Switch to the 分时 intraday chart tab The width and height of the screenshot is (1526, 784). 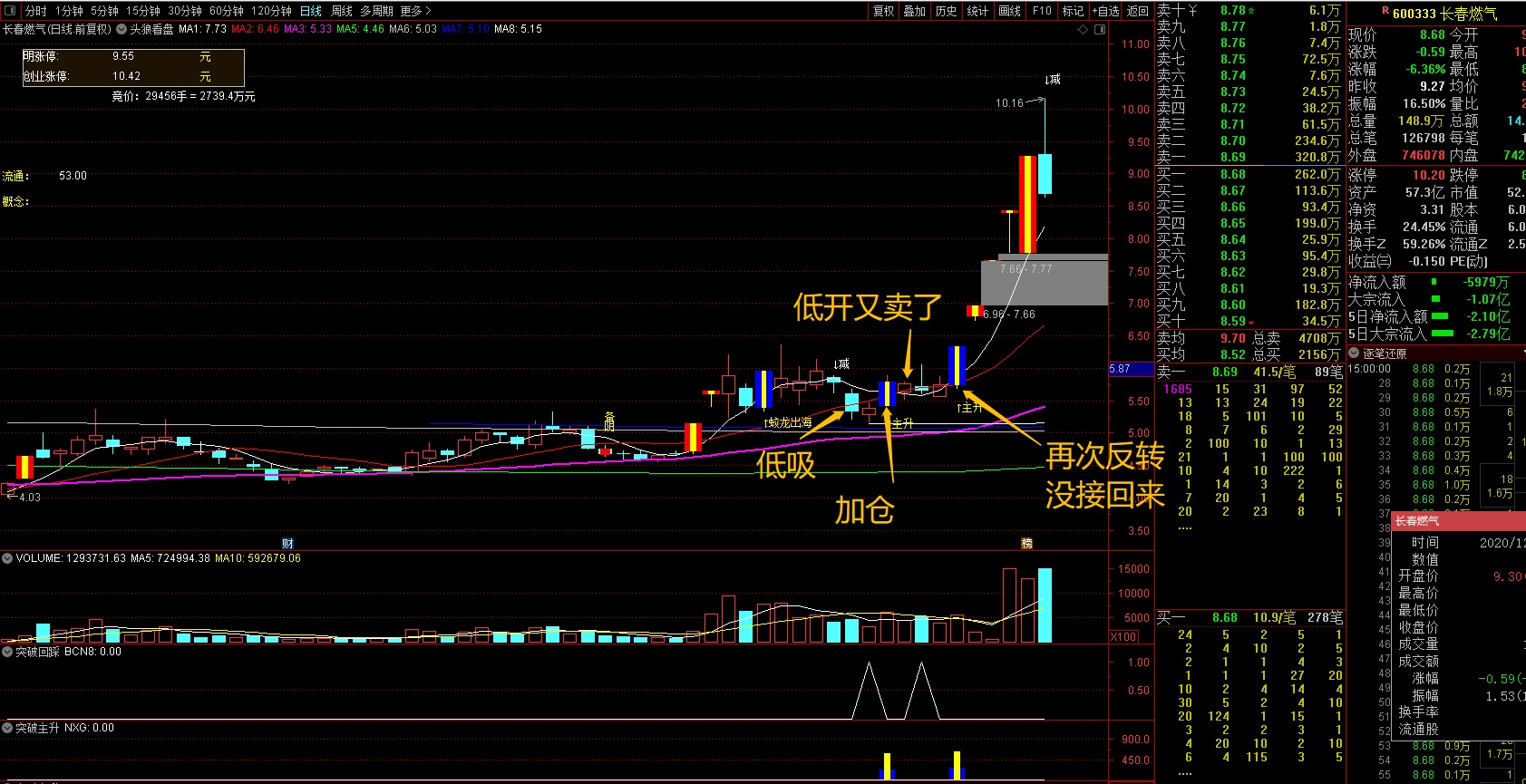point(36,11)
